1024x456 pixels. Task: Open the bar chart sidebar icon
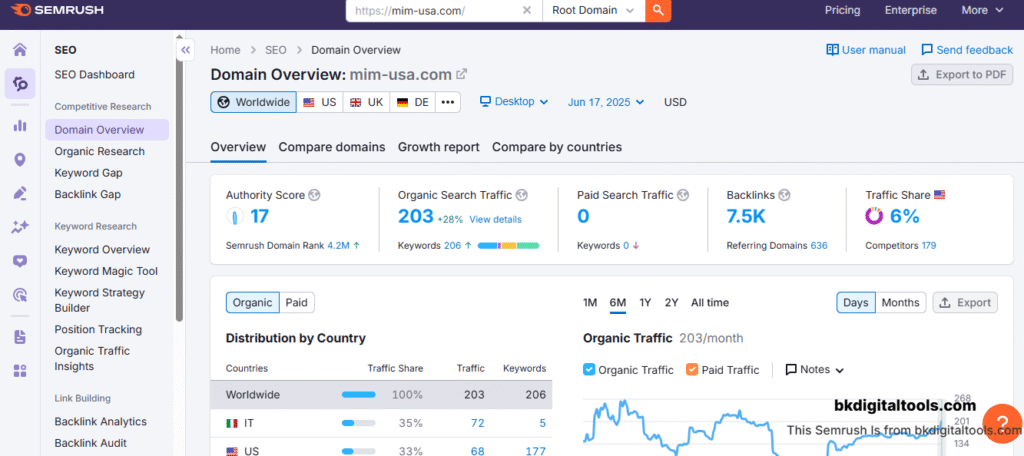[x=20, y=125]
